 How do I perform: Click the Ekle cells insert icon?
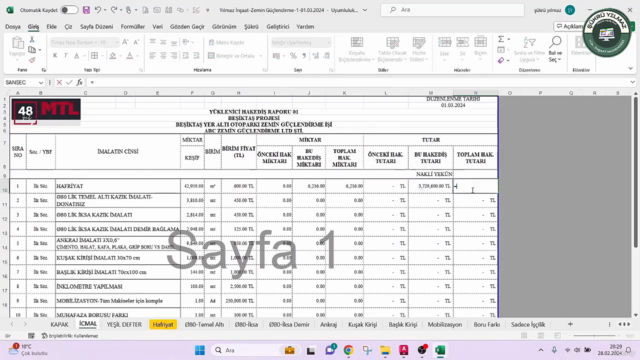click(444, 42)
